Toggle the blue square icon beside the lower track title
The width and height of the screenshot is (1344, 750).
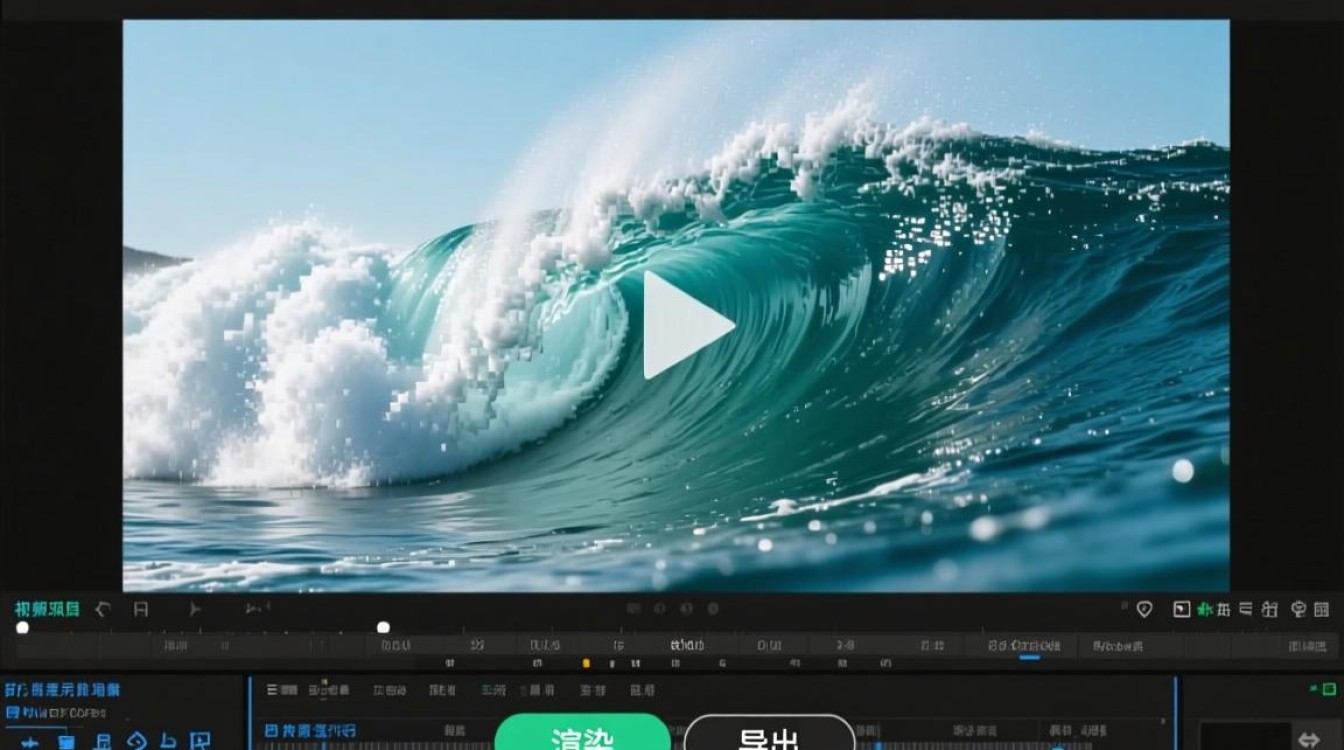[271, 731]
